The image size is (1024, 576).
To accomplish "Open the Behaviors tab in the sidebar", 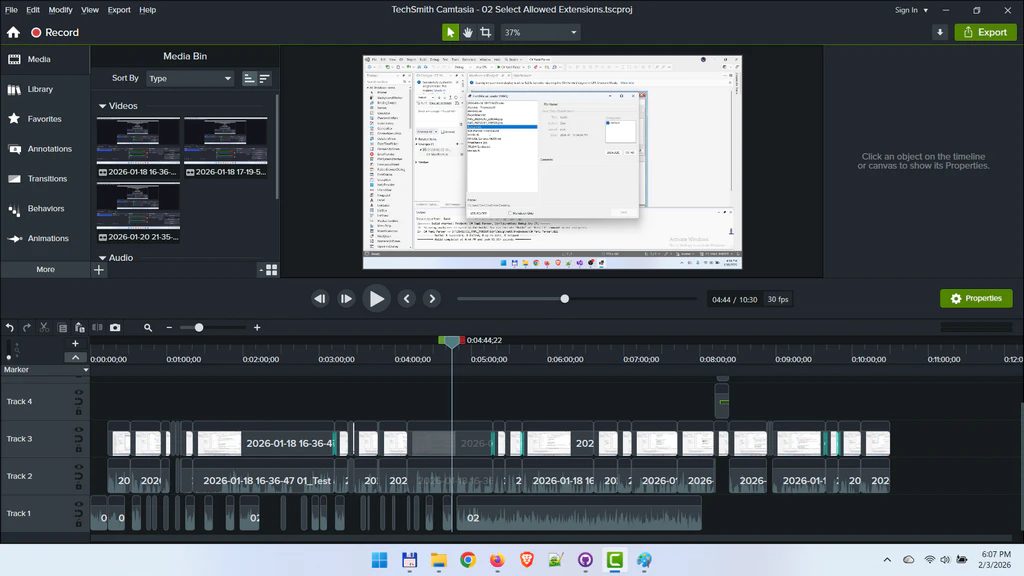I will click(45, 208).
